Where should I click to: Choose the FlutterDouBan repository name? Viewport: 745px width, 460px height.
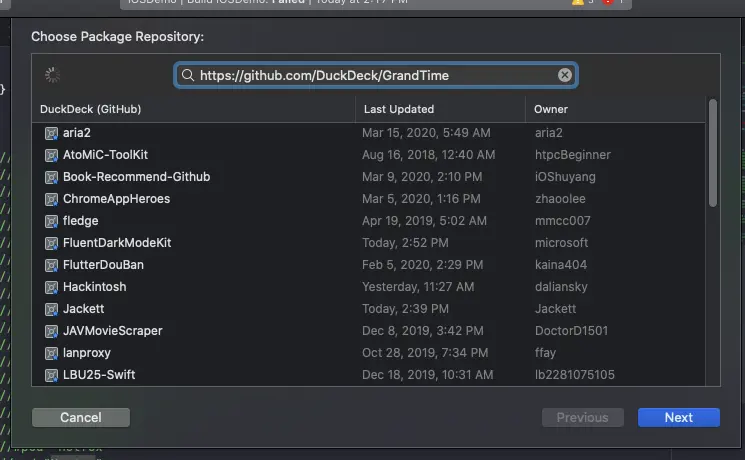(x=103, y=265)
